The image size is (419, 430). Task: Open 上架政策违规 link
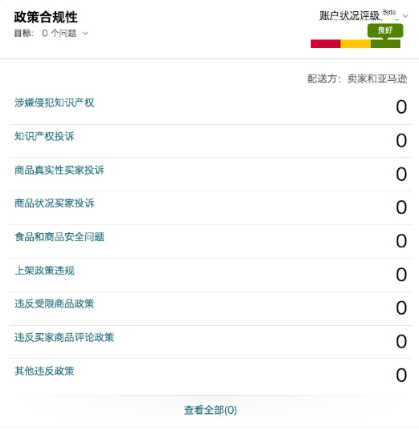(44, 270)
